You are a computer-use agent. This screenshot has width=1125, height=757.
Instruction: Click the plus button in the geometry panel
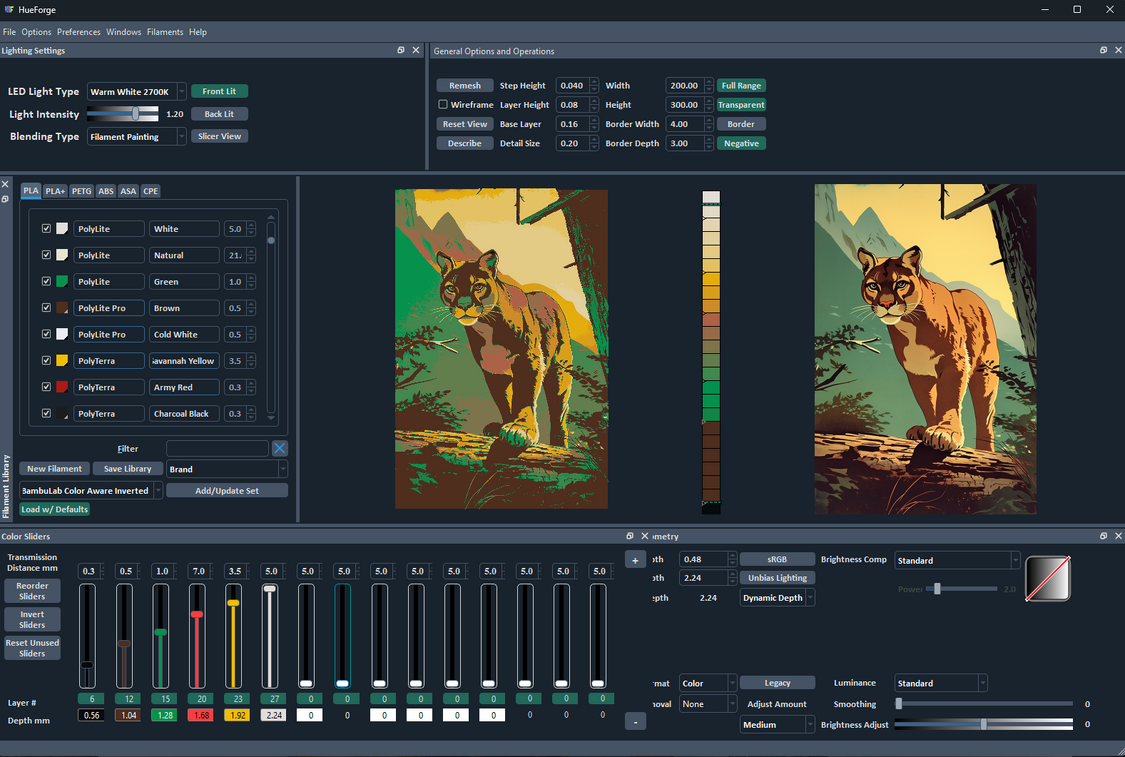pyautogui.click(x=635, y=560)
